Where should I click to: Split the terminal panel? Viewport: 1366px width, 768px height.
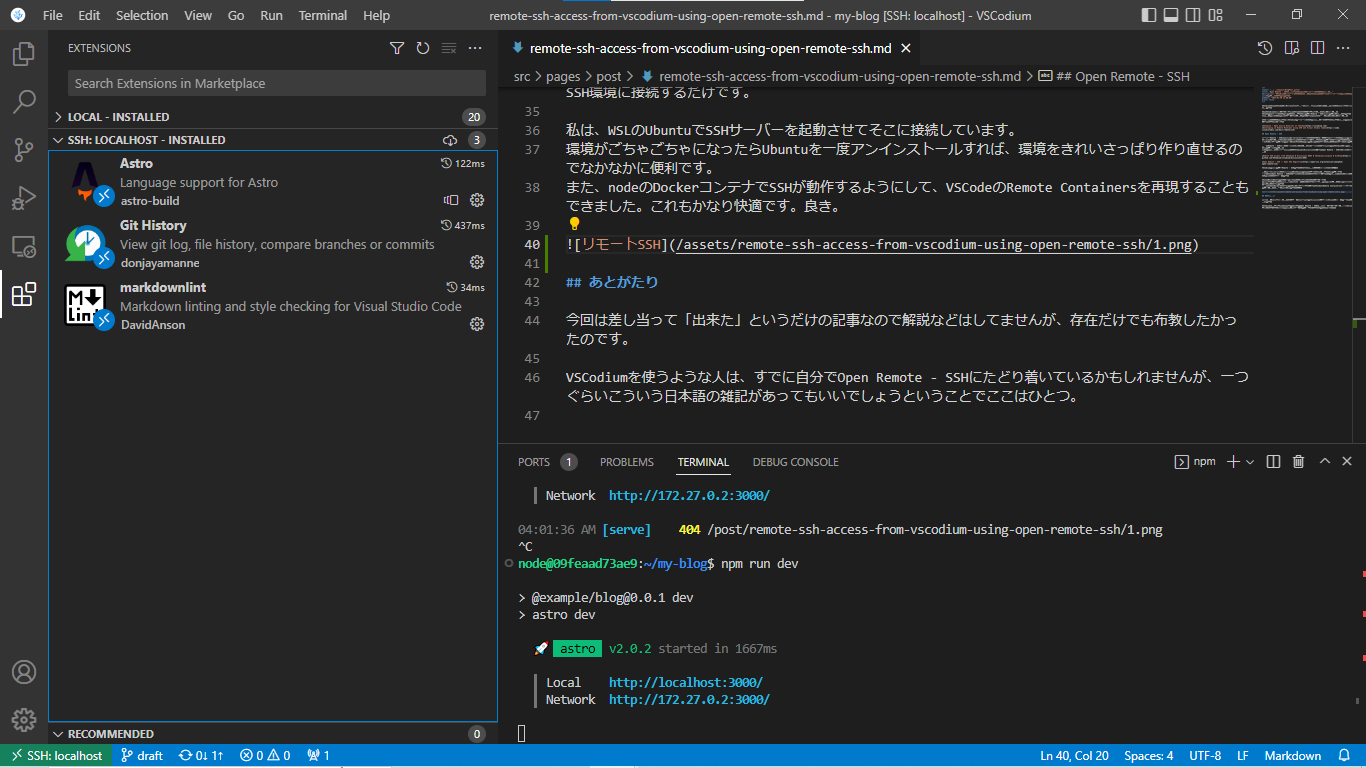click(1273, 461)
